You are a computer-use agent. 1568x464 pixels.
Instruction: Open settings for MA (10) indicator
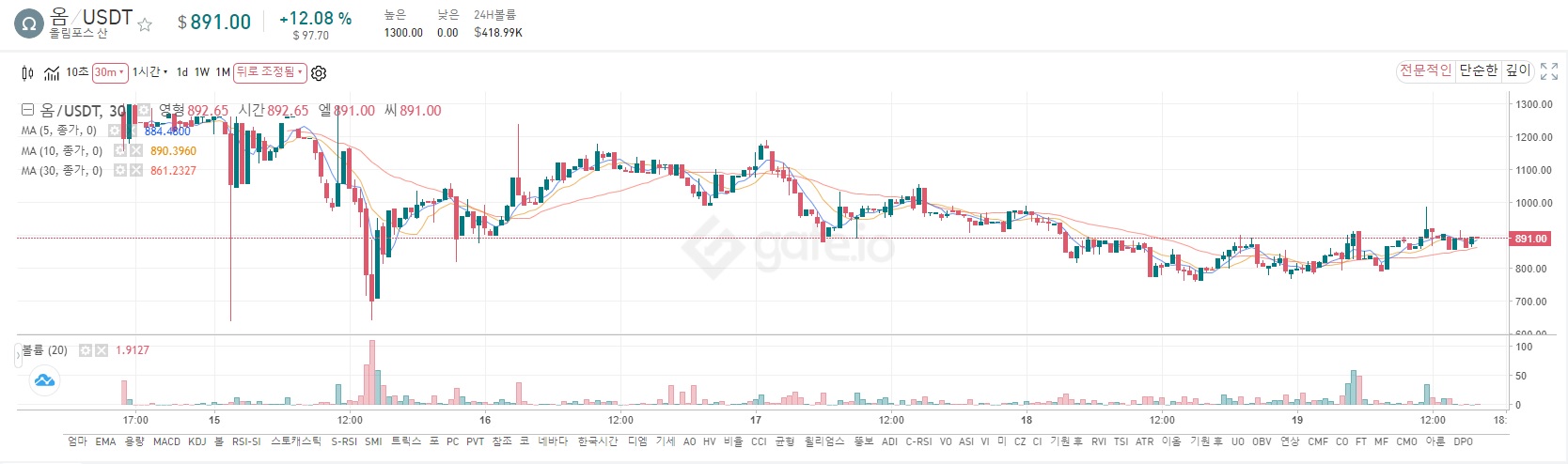click(120, 150)
